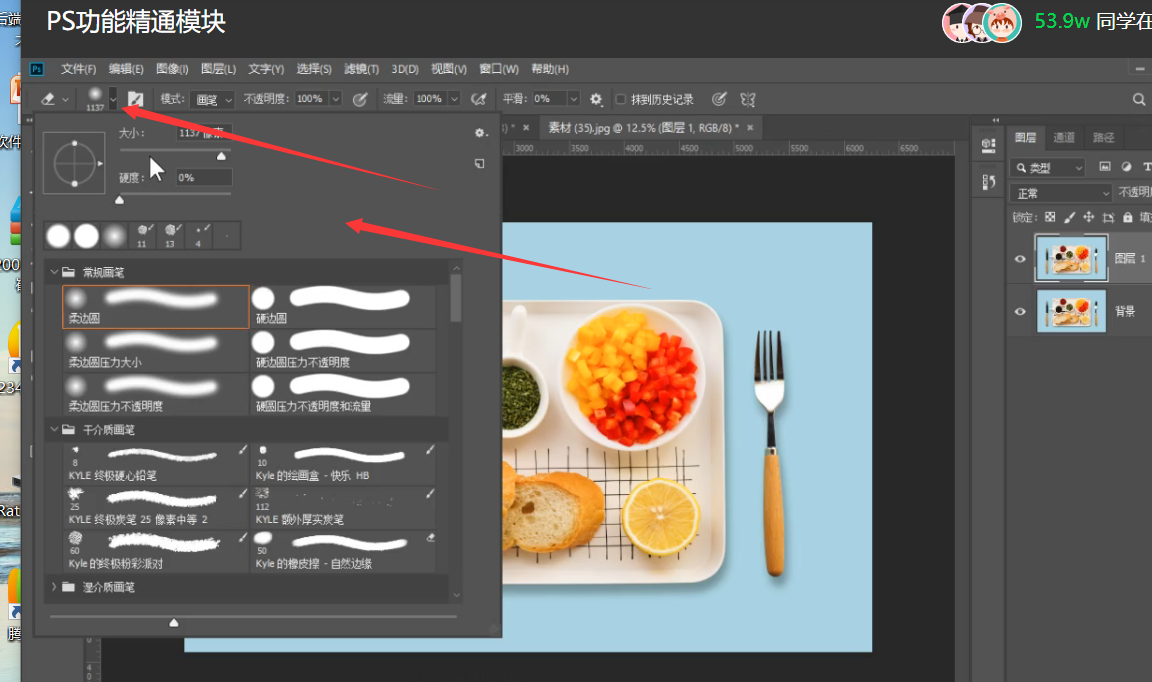Select KYLE 额外厚实炭笔 brush
This screenshot has height=682, width=1152.
pos(343,507)
